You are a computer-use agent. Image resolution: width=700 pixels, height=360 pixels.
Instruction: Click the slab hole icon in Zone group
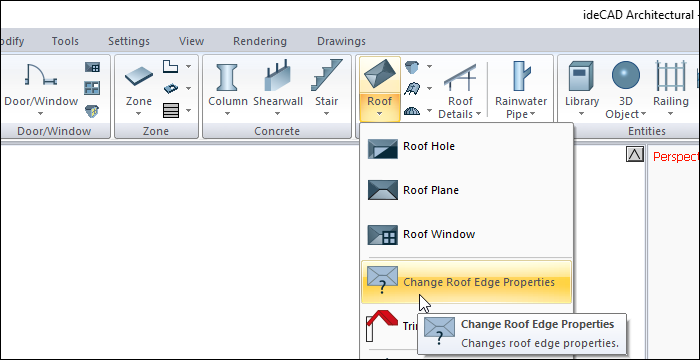[x=171, y=88]
